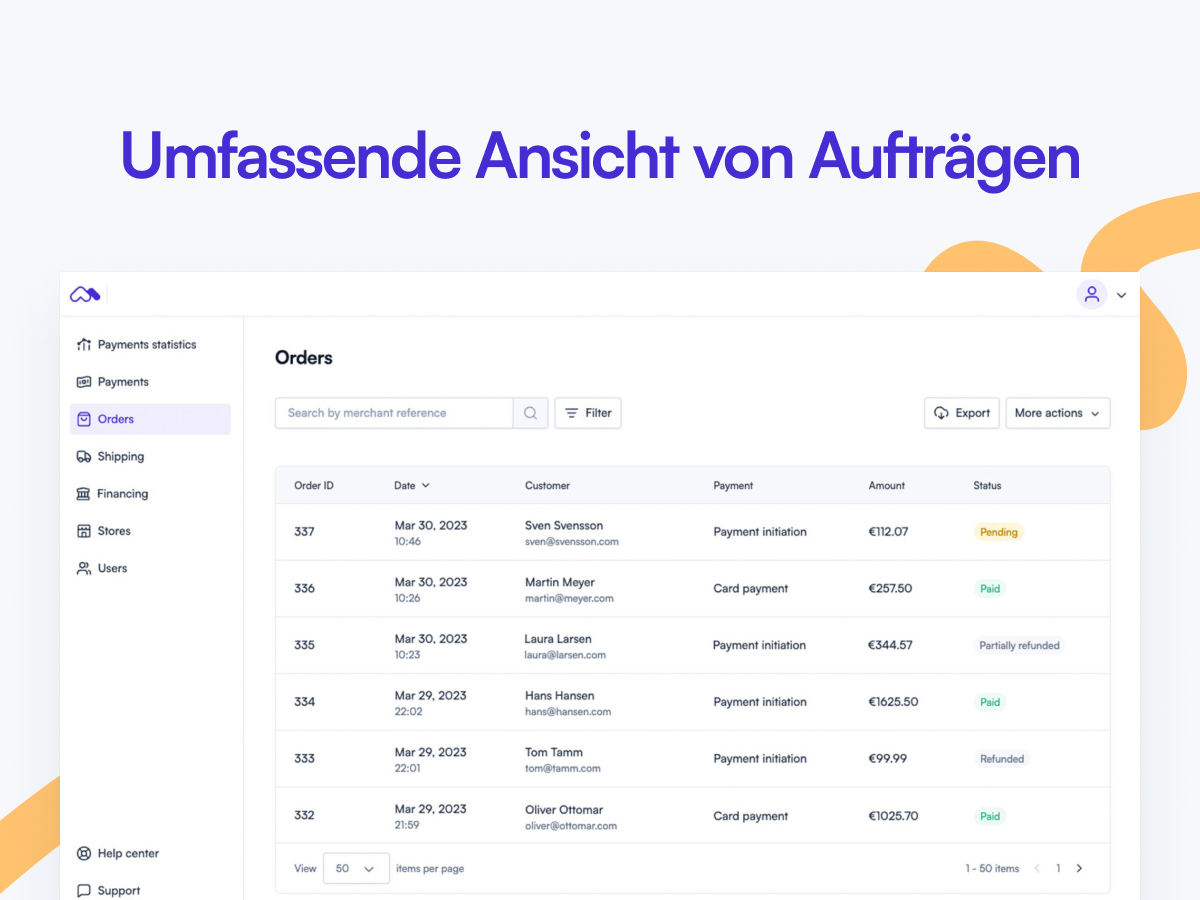Screen dimensions: 1200x900
Task: Open order 337 from Sven Svensson
Action: 304,532
